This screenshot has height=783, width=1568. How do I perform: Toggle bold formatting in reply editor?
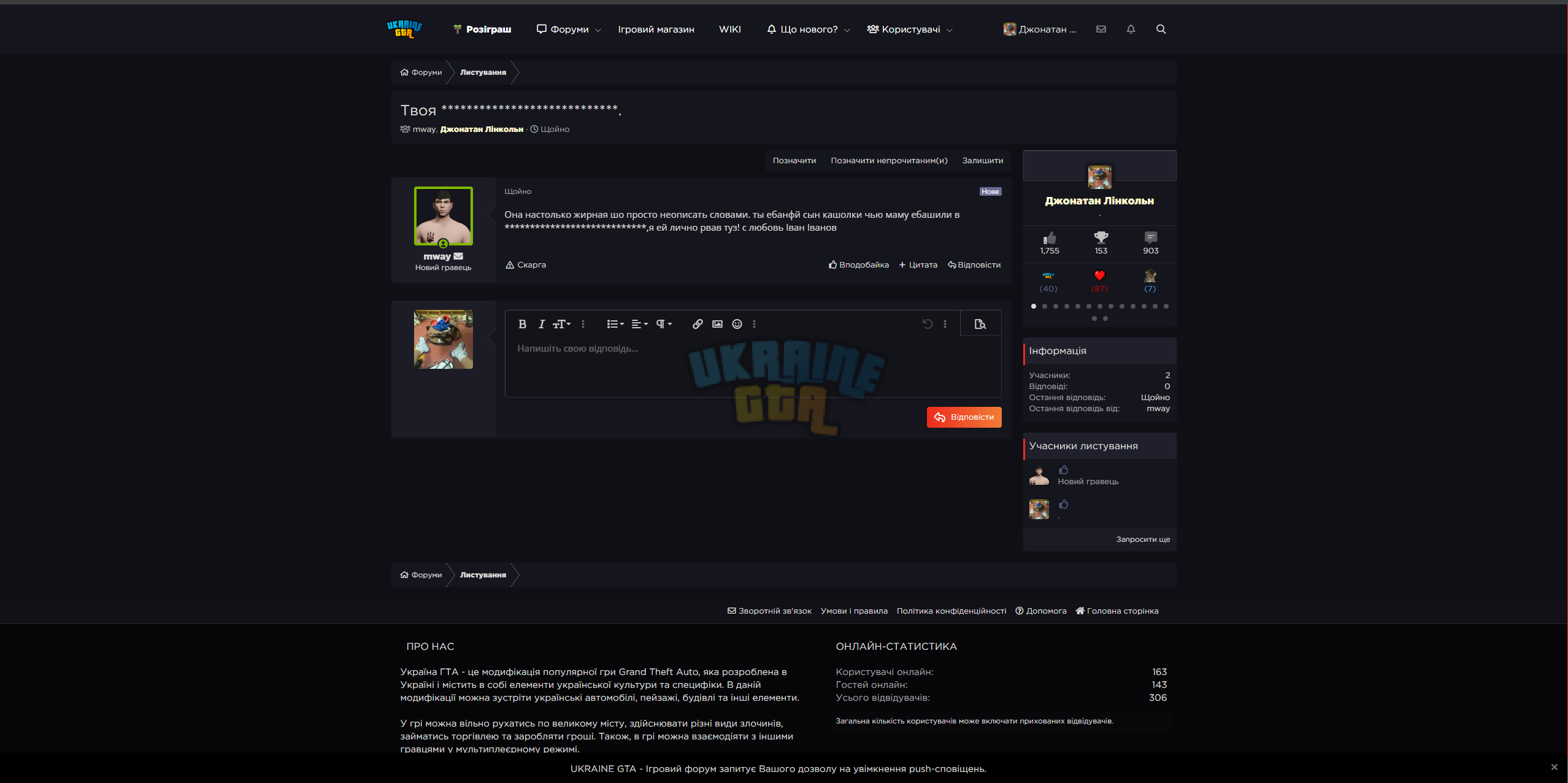[522, 324]
